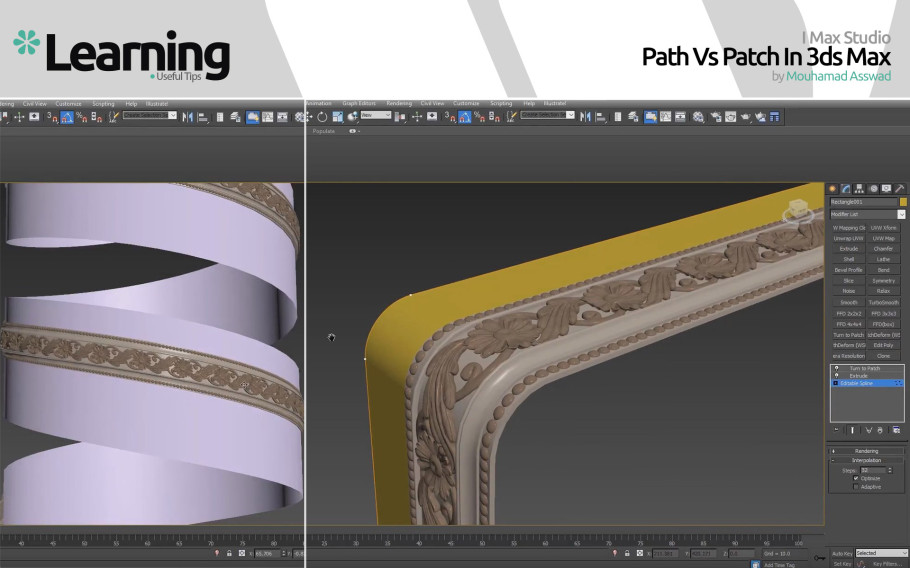Toggle lightbulb of Extrude modifier in stack
This screenshot has width=910, height=568.
836,375
